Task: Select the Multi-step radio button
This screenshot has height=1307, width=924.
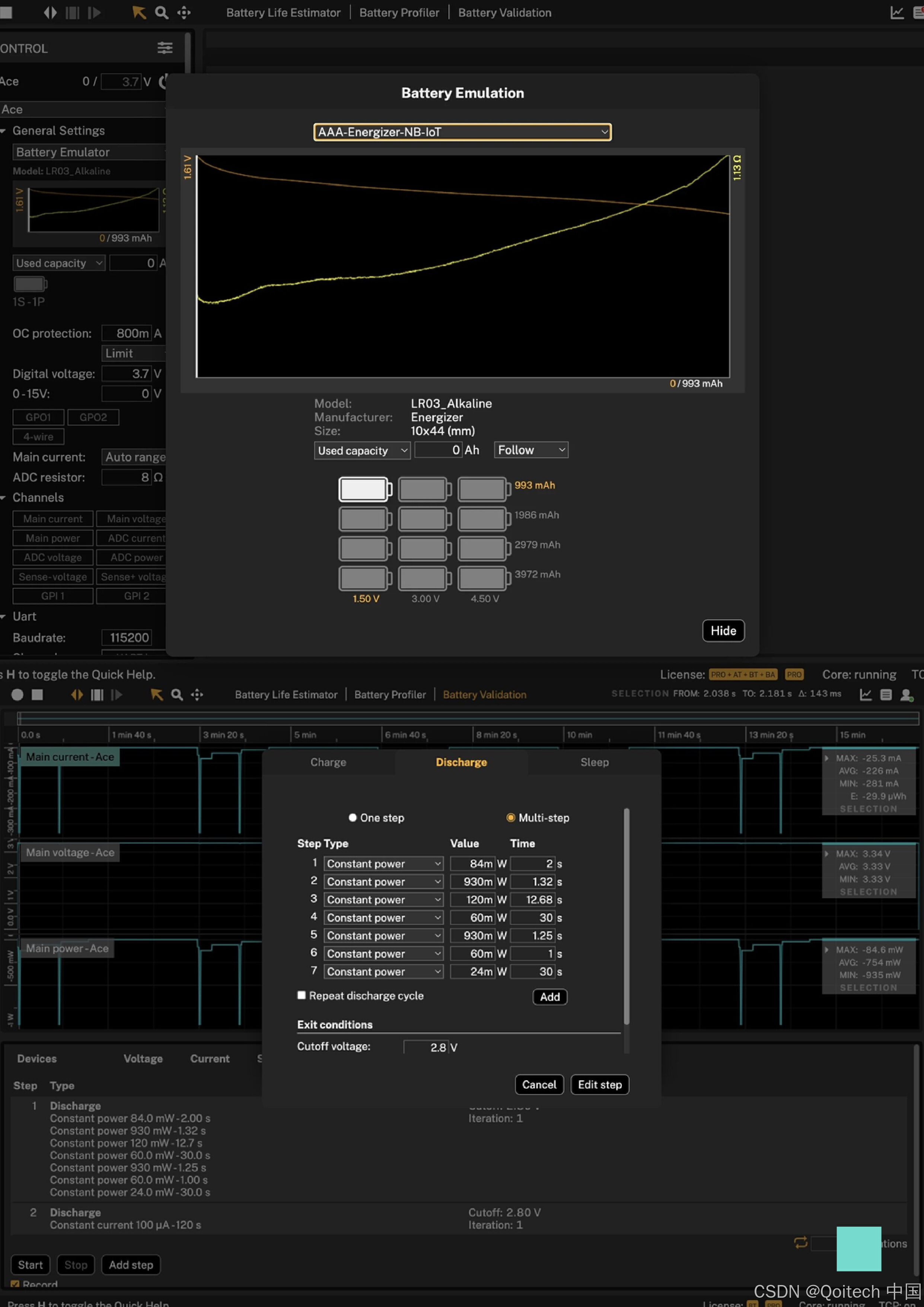Action: coord(510,817)
